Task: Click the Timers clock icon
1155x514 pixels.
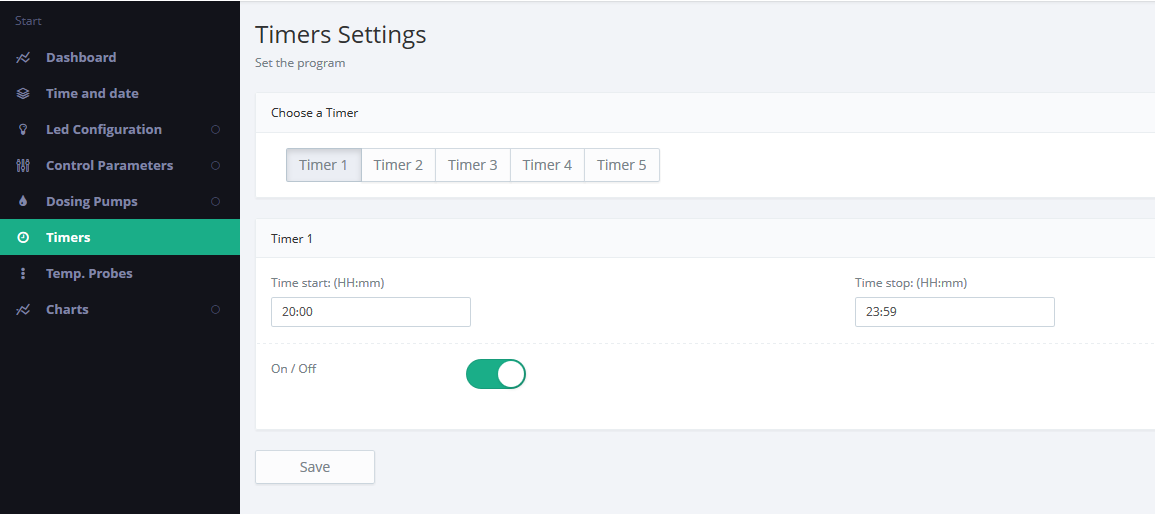Action: pos(23,238)
